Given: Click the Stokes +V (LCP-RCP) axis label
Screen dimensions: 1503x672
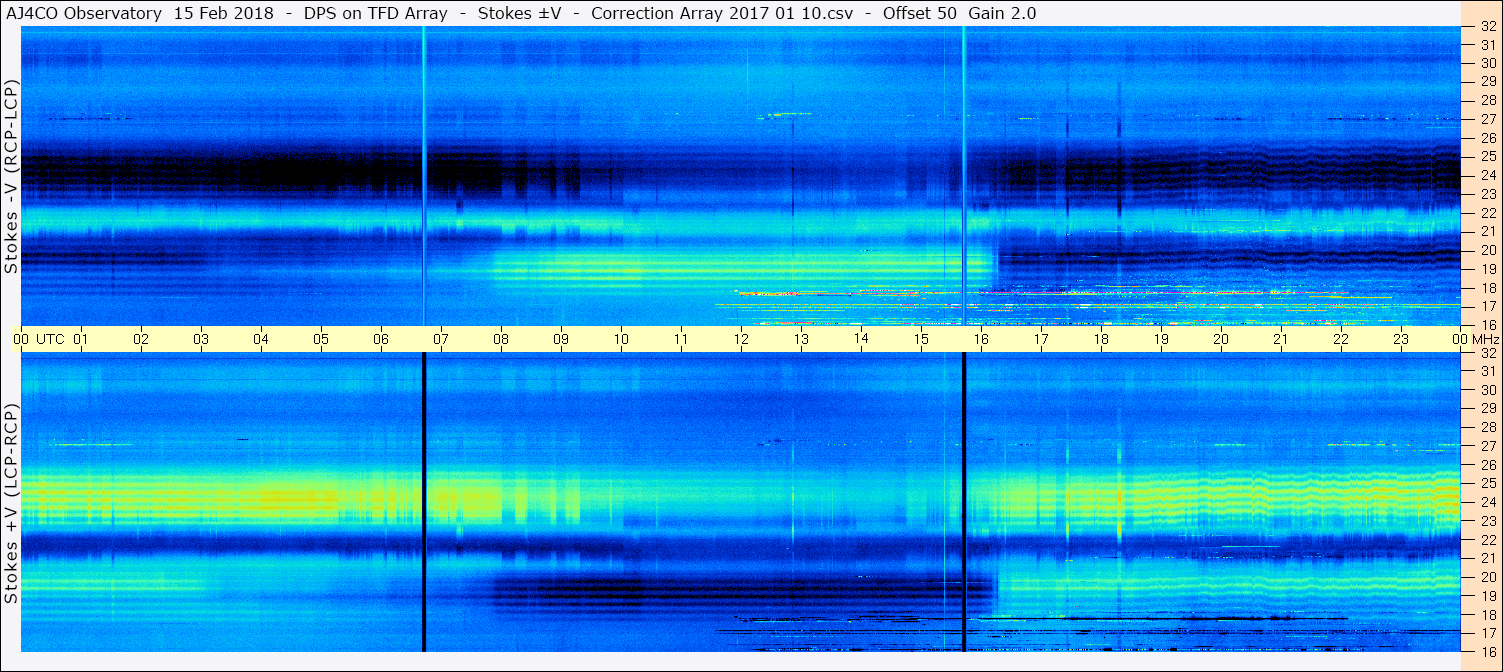Looking at the screenshot, I should click(x=11, y=505).
